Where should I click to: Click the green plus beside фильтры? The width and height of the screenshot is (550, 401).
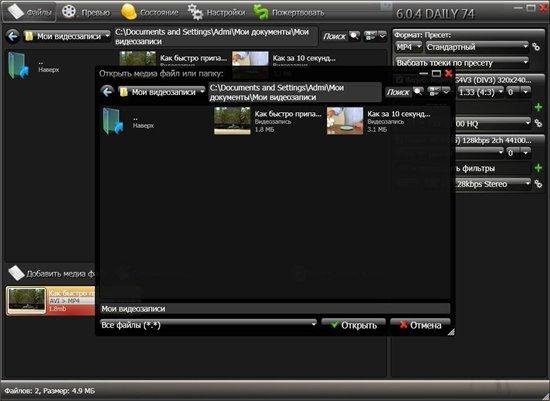538,168
